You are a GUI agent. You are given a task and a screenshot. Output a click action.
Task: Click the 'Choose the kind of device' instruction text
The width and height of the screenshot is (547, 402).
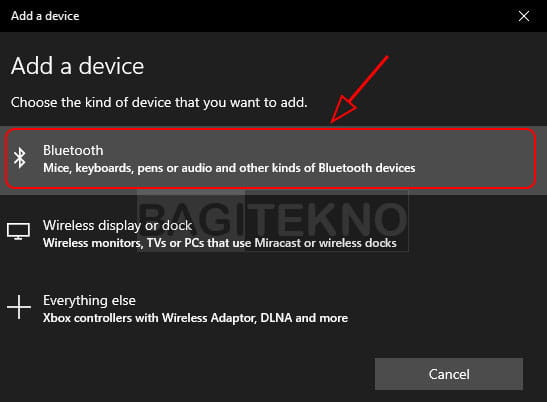click(x=159, y=103)
